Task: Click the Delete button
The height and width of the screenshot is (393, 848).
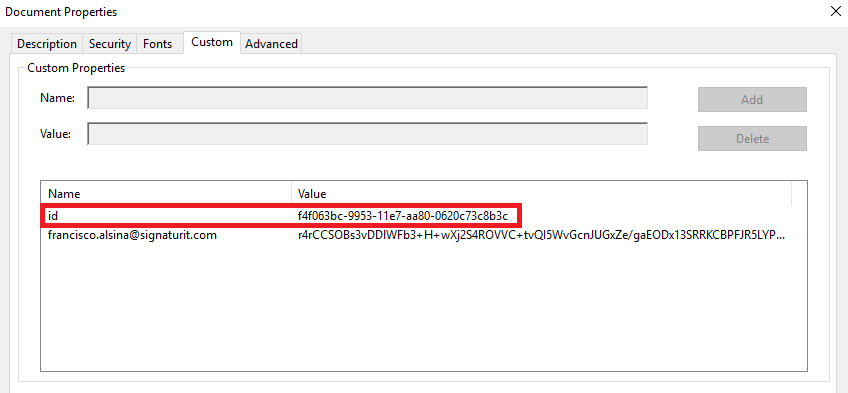Action: (752, 138)
